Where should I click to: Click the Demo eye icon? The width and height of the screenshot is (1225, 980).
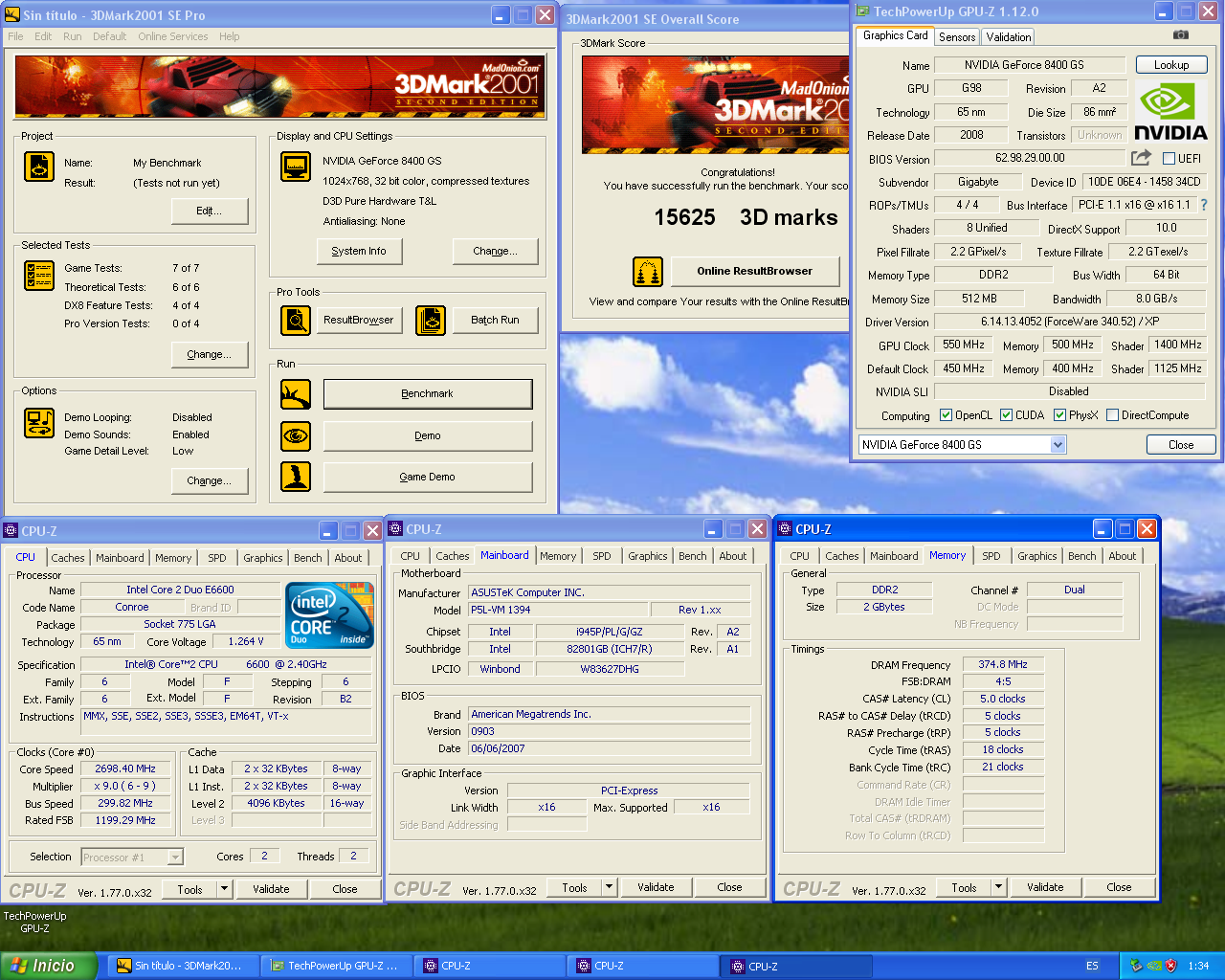pos(296,436)
